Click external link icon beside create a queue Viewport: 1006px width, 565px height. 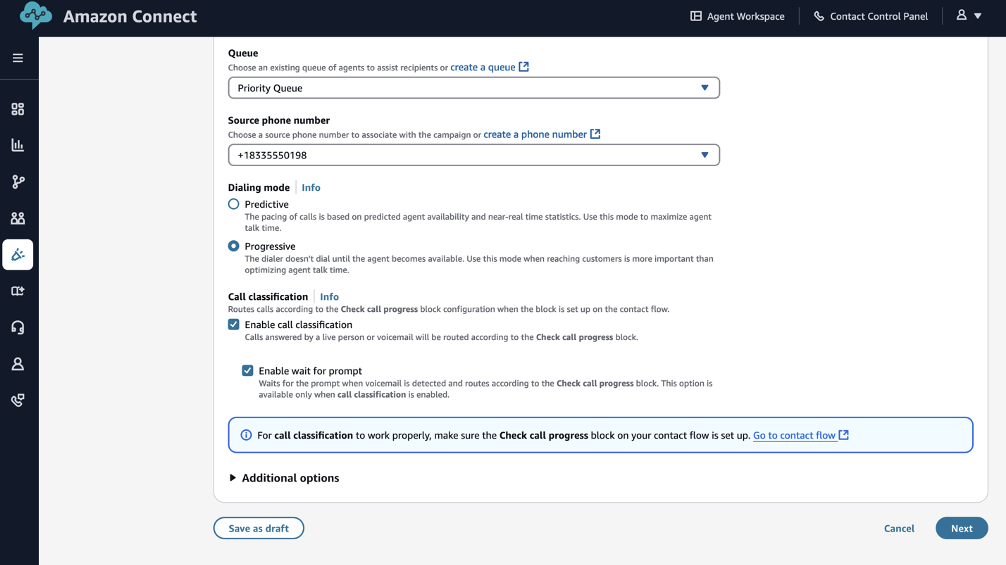pos(524,67)
